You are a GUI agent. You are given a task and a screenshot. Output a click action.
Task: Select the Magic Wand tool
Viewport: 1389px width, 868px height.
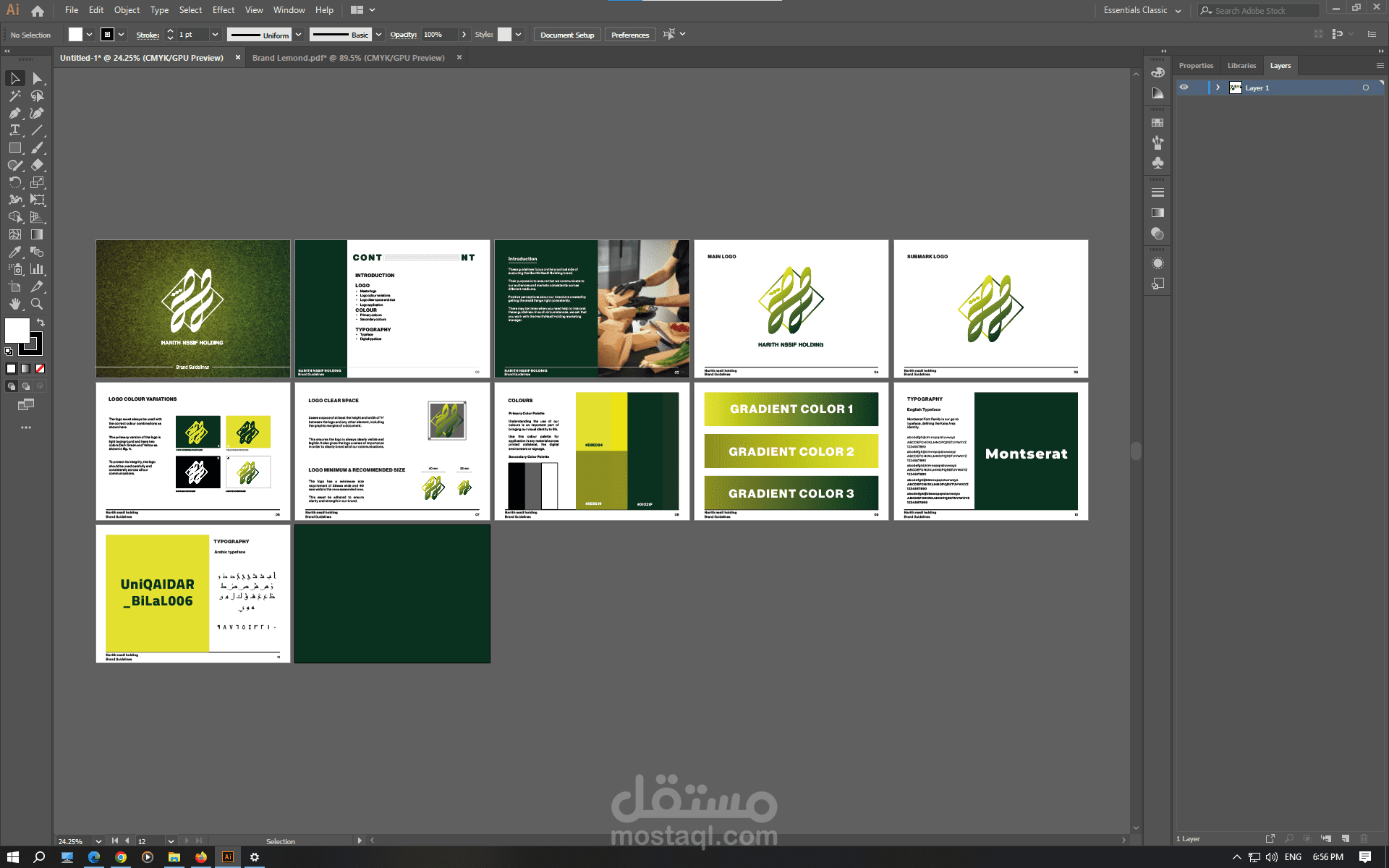point(14,95)
